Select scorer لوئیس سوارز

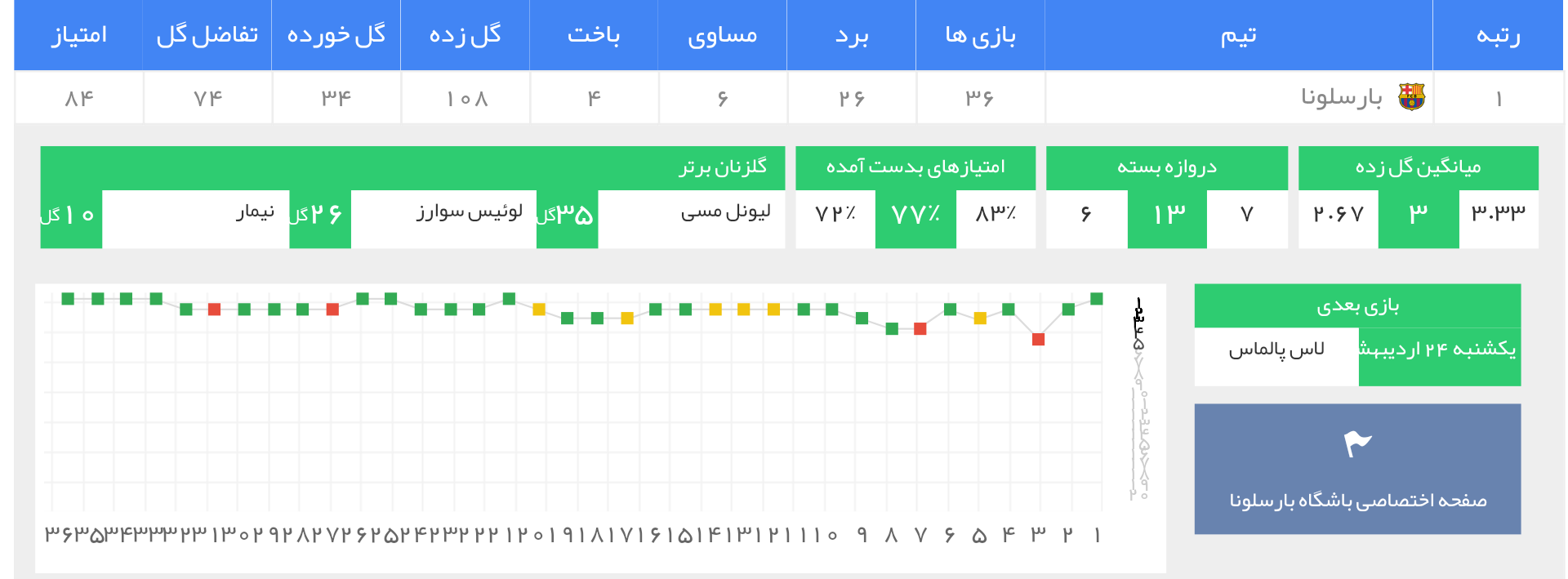pos(470,212)
